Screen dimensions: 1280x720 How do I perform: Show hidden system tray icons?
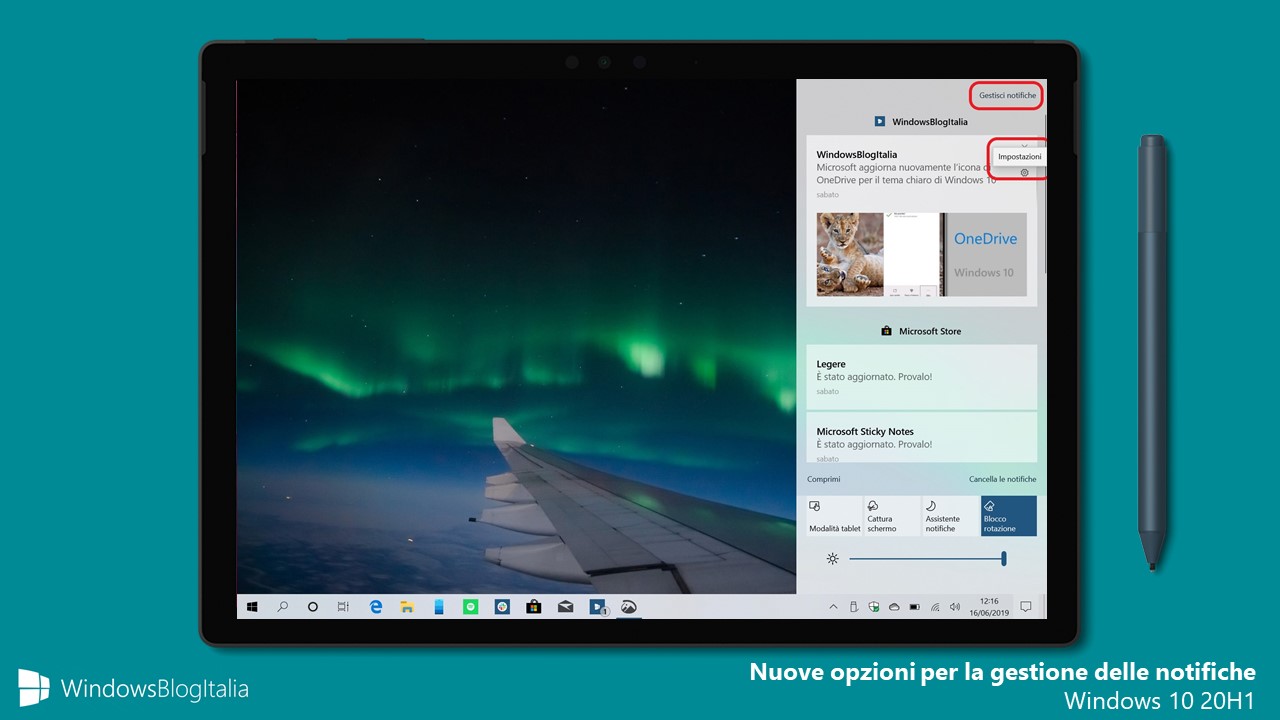point(832,606)
